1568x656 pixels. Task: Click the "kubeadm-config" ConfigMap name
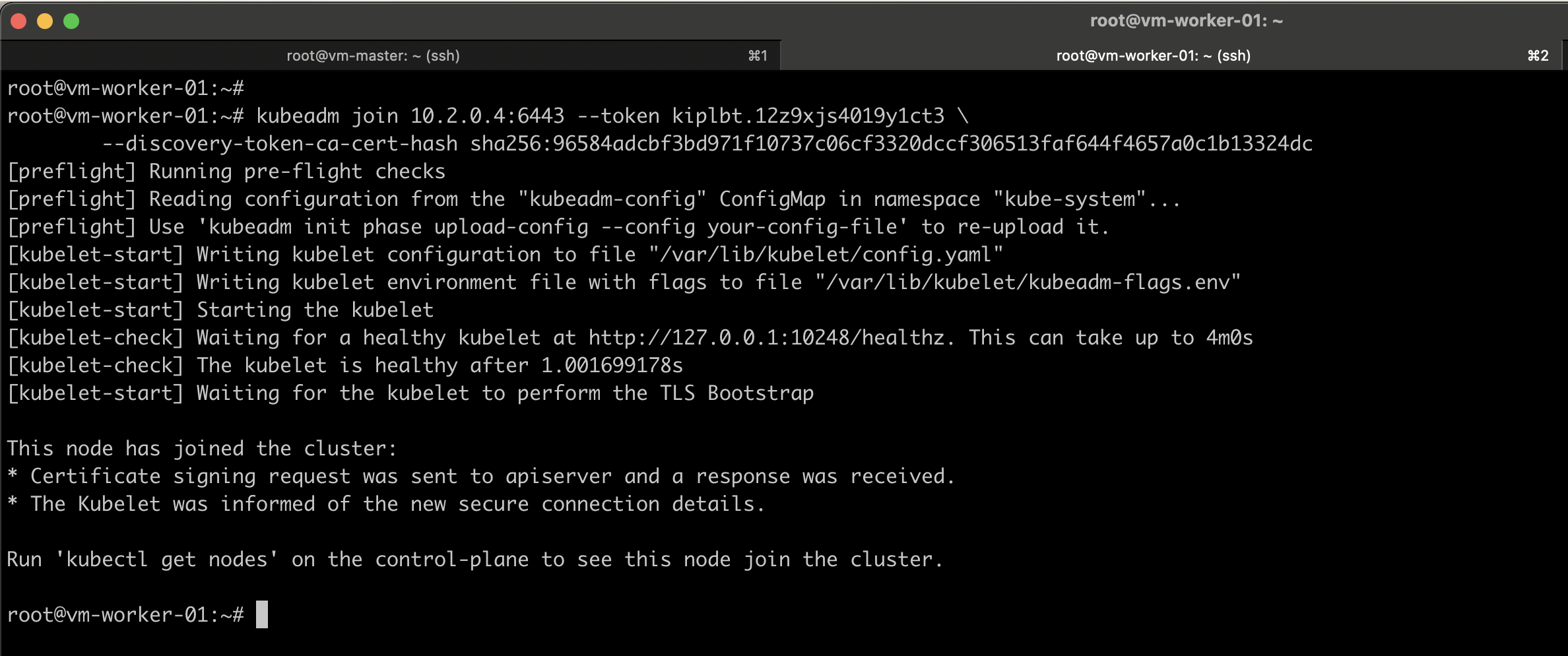point(612,199)
